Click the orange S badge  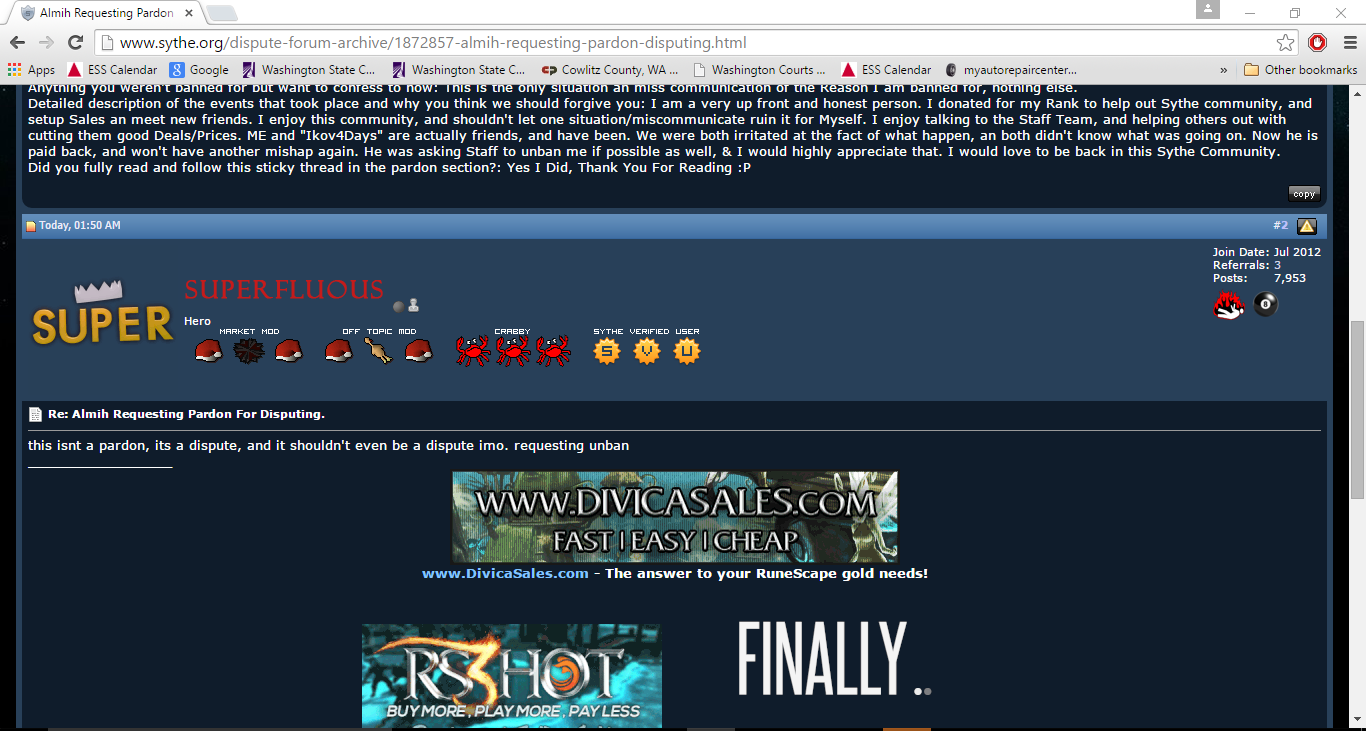607,351
